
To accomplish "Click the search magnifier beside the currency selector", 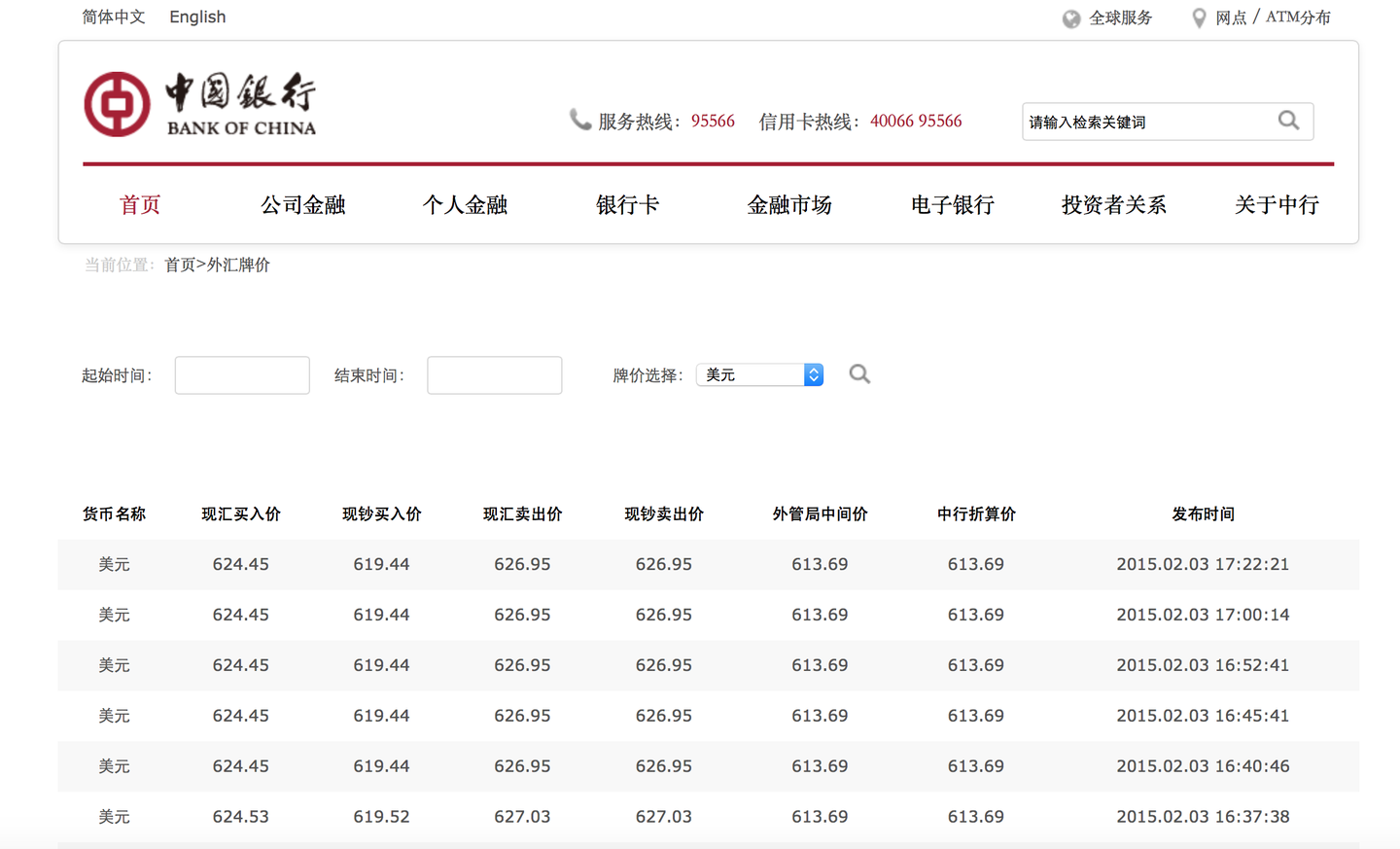I will 859,373.
